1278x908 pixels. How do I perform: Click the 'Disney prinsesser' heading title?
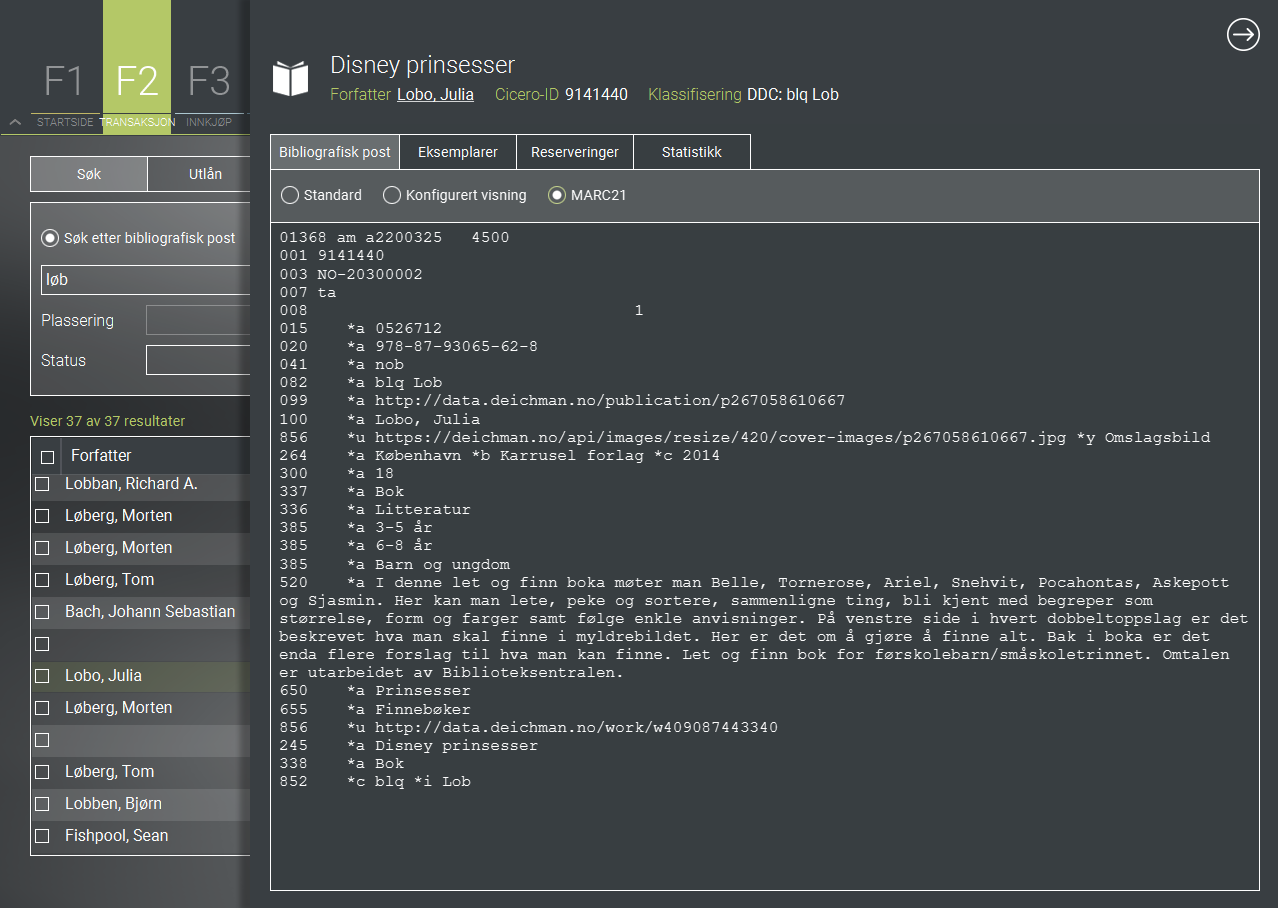tap(423, 65)
